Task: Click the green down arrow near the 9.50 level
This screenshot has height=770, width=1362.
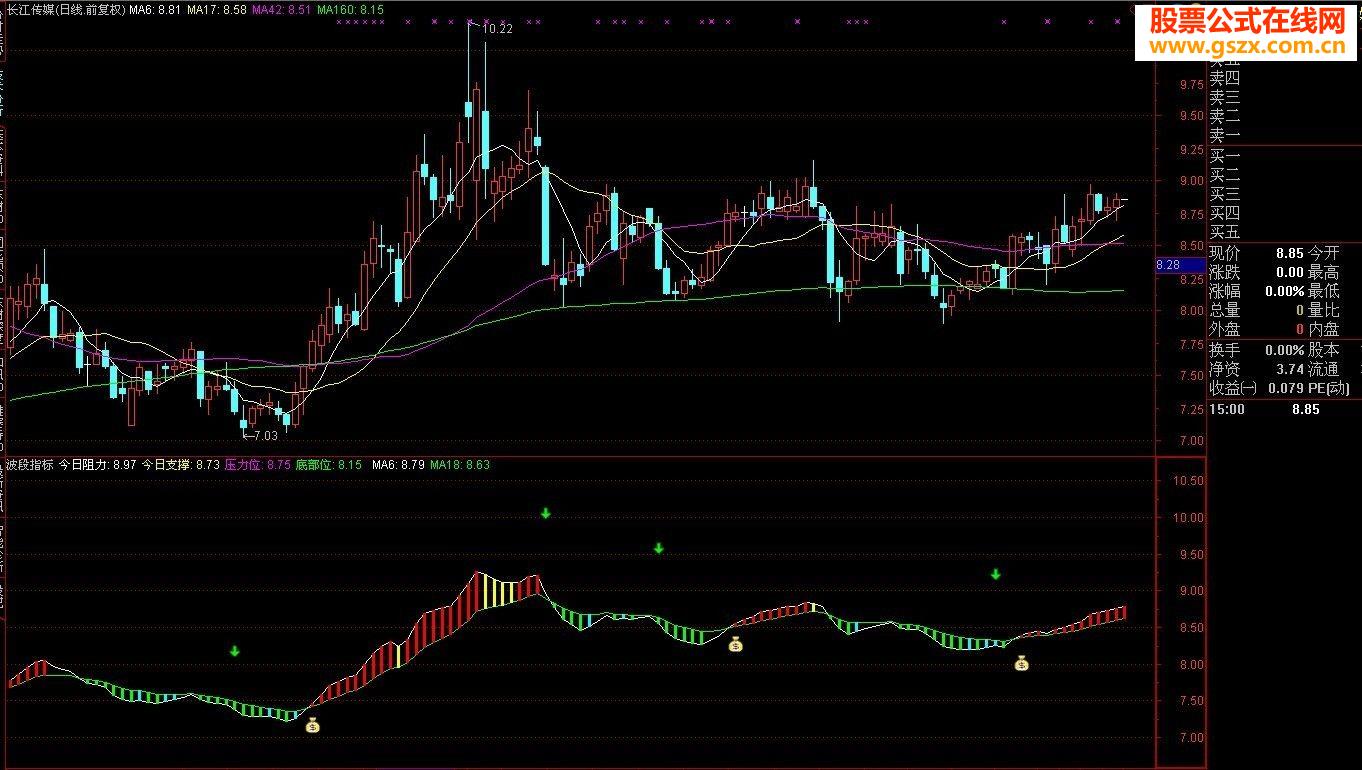Action: 658,547
